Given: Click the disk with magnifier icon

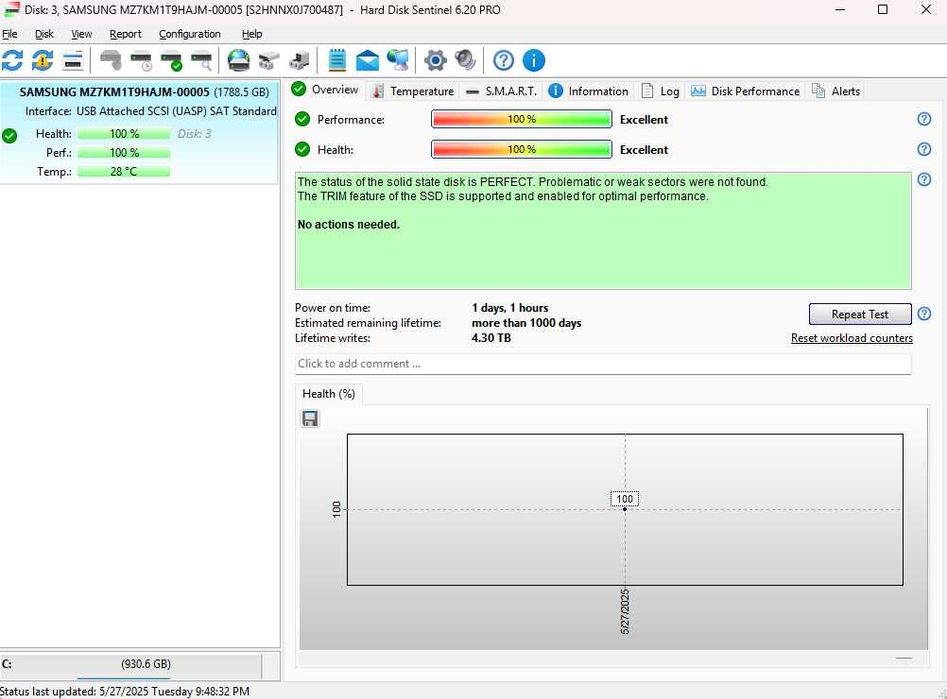Looking at the screenshot, I should (202, 60).
